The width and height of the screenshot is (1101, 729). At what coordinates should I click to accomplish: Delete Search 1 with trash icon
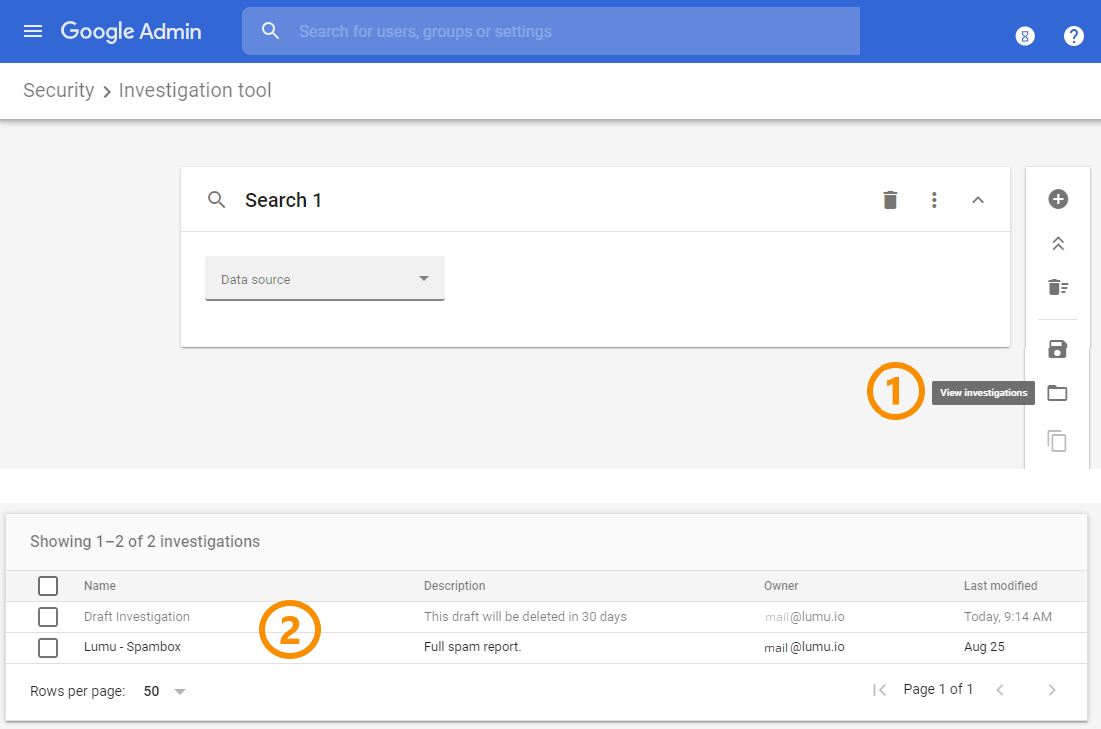890,200
